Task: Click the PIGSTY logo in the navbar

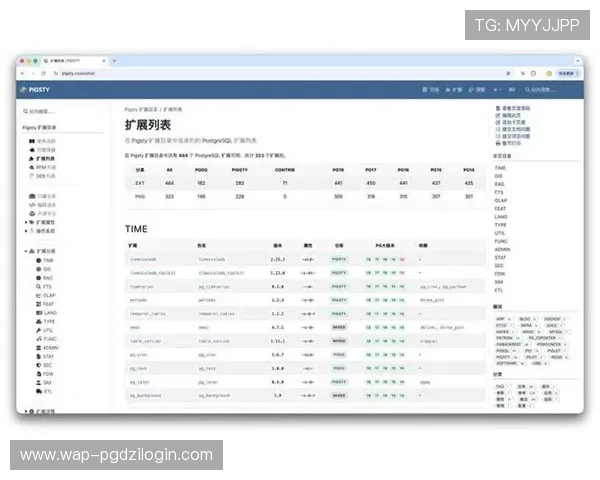Action: click(x=35, y=90)
